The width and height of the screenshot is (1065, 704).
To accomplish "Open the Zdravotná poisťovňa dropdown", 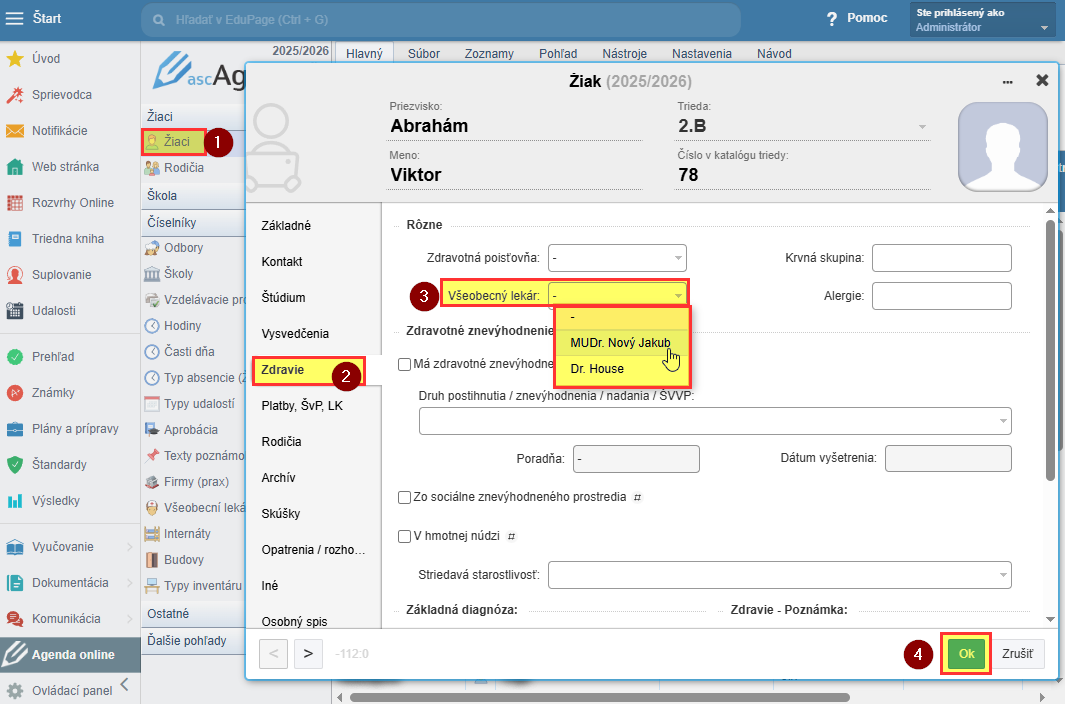I will (x=617, y=258).
